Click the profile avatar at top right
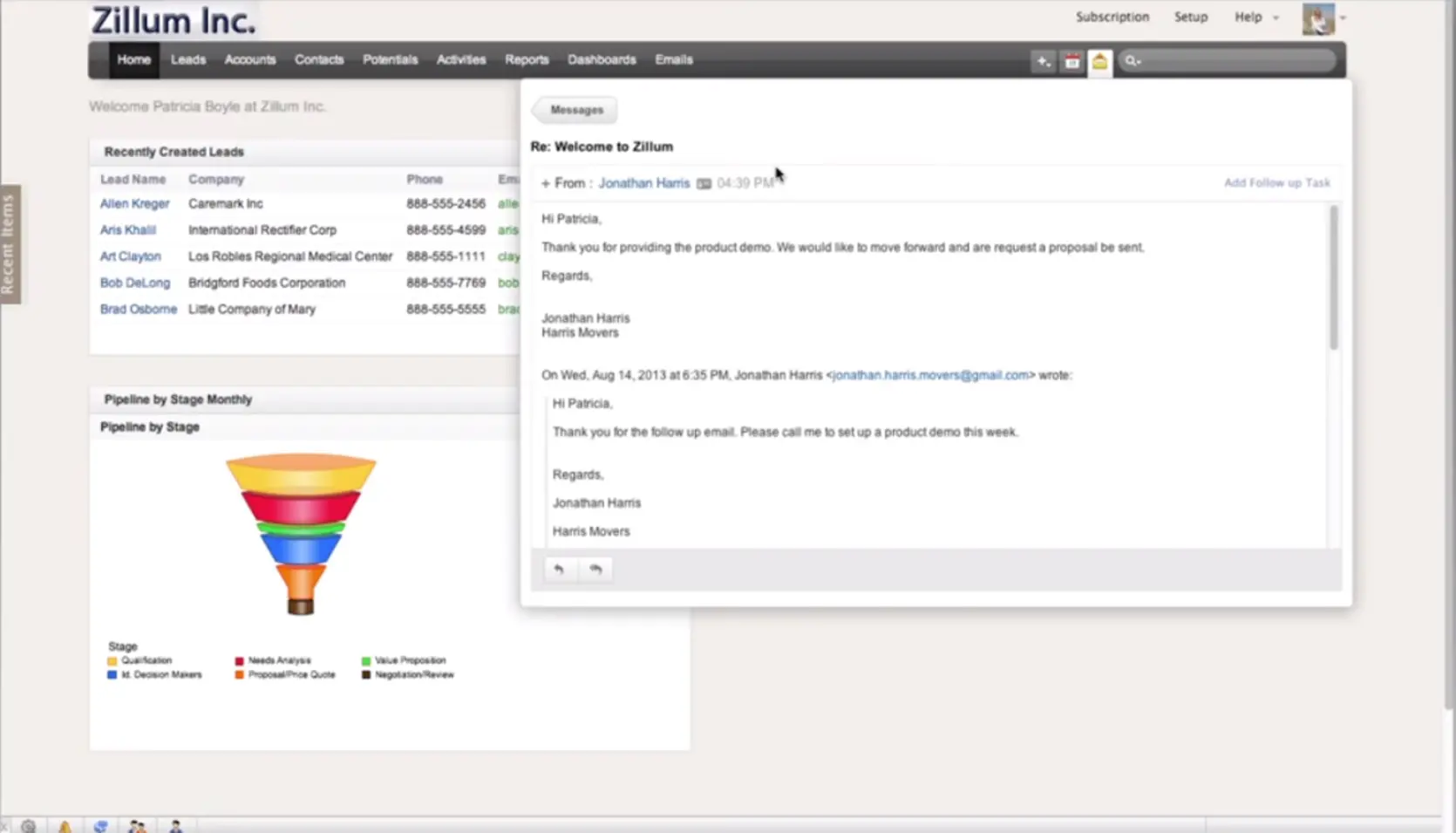This screenshot has height=833, width=1456. 1318,18
